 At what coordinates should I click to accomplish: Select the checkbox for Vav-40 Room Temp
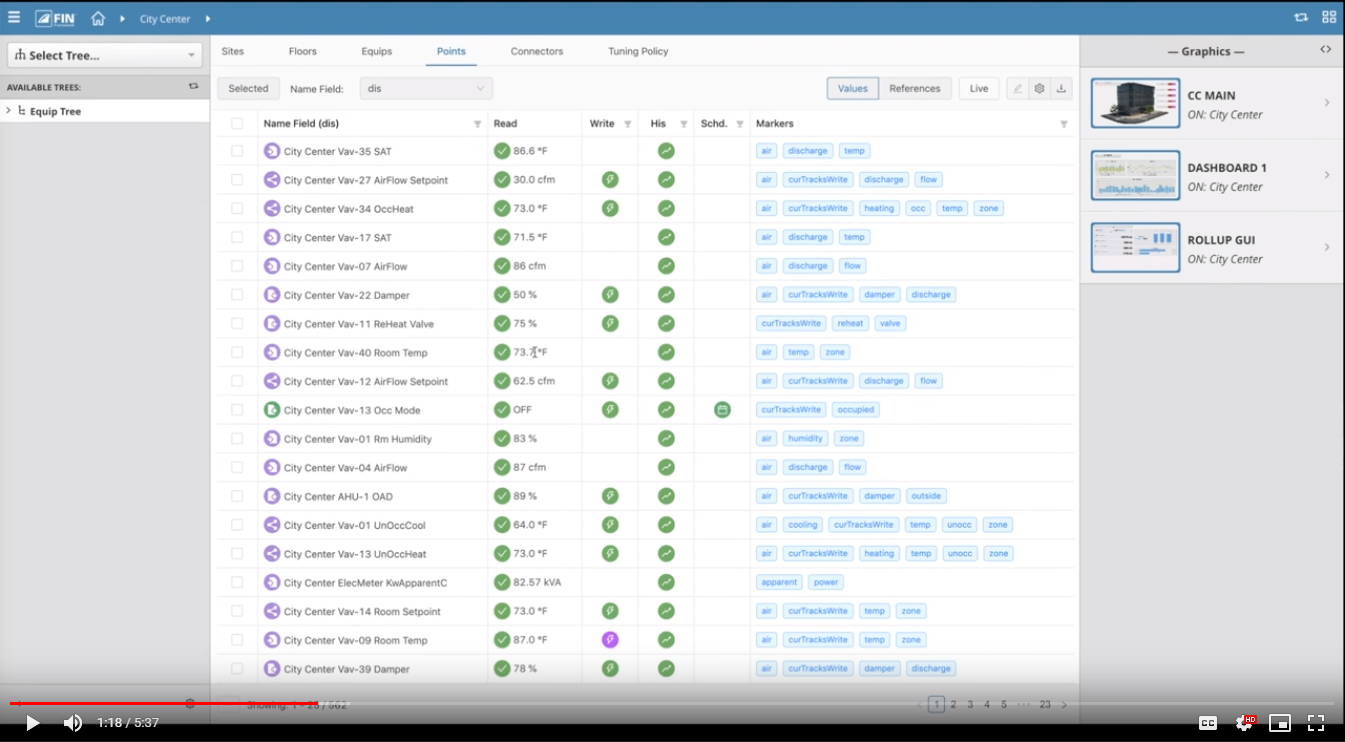click(x=237, y=352)
